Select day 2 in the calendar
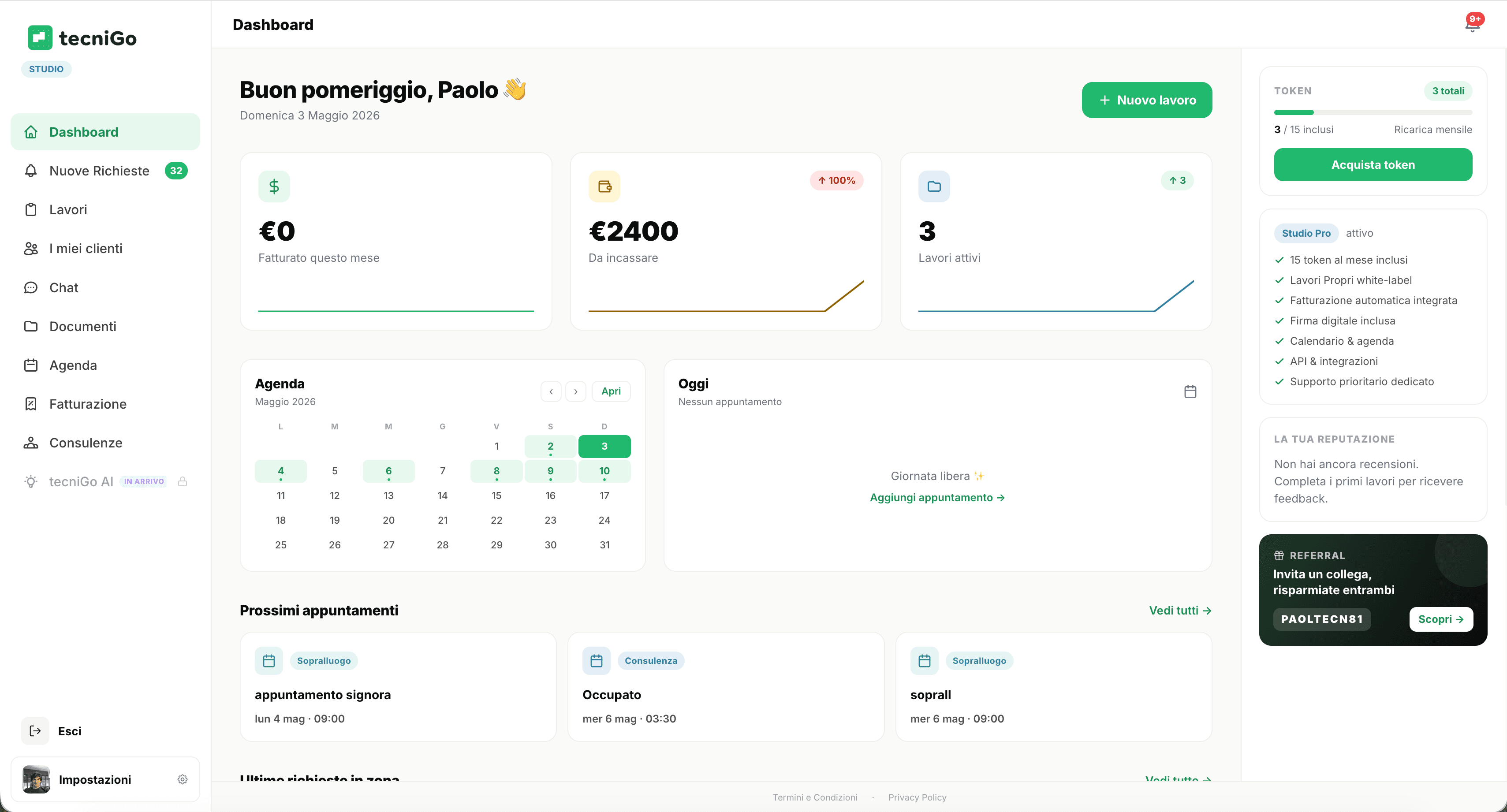Viewport: 1507px width, 812px height. [x=551, y=447]
